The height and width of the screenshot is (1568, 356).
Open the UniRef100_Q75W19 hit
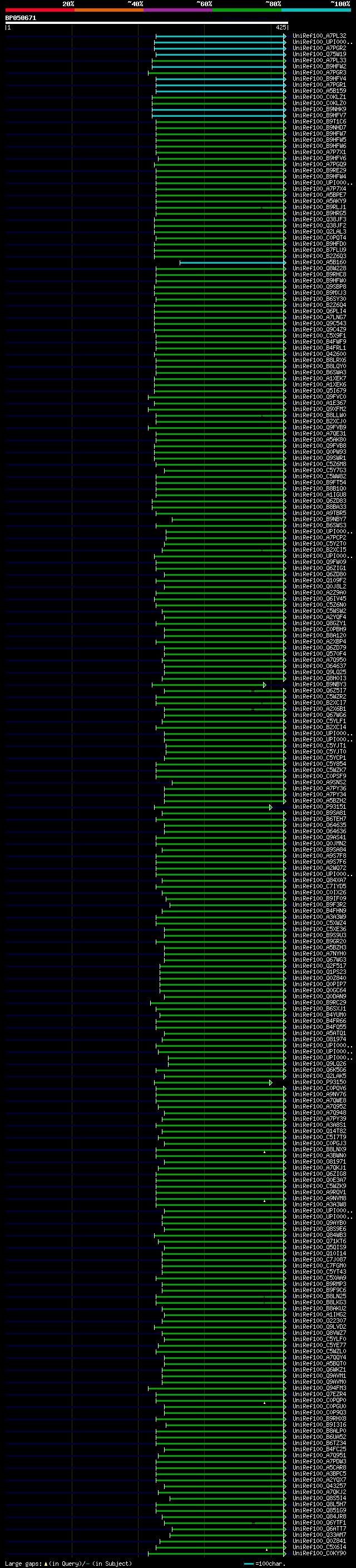click(x=319, y=54)
